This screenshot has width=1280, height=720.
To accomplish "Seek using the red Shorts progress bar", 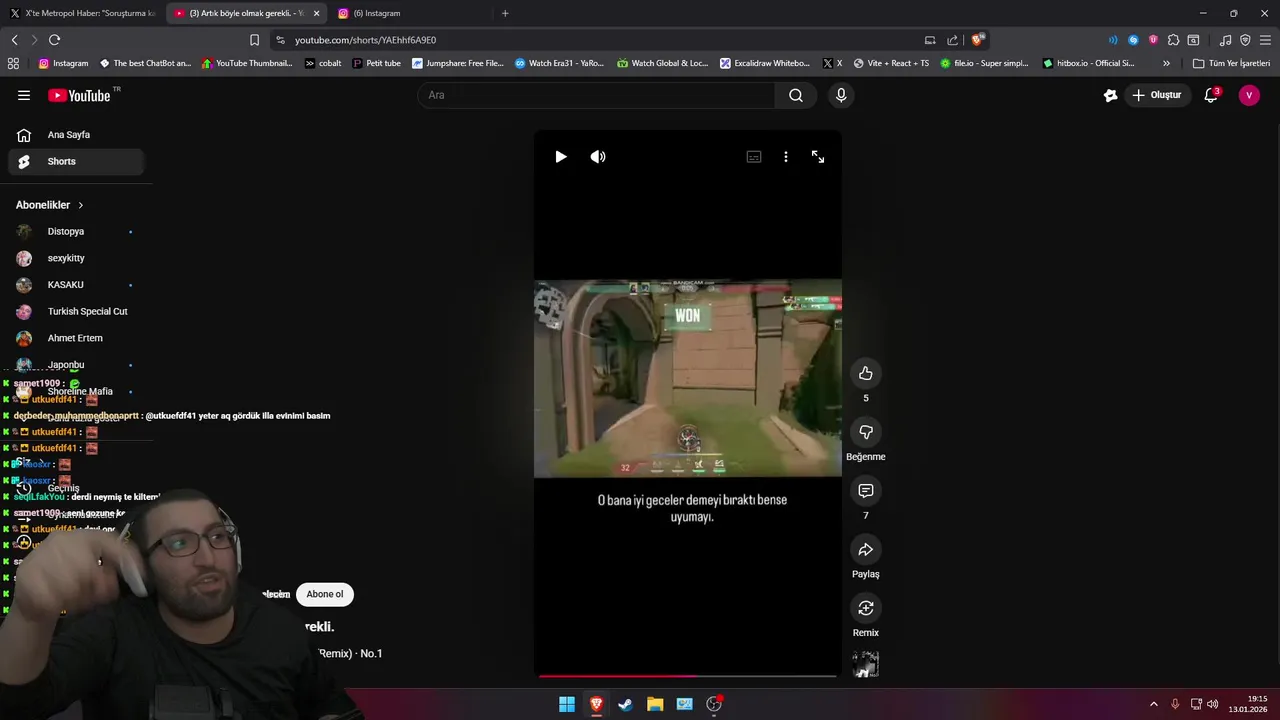I will (687, 676).
